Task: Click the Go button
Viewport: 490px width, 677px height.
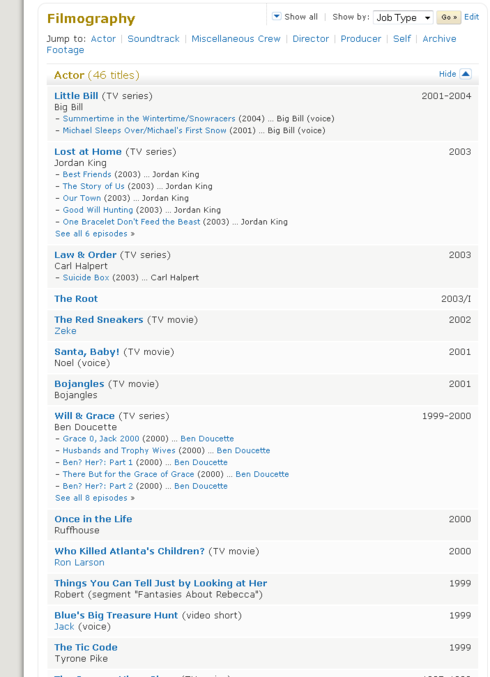Action: click(449, 17)
